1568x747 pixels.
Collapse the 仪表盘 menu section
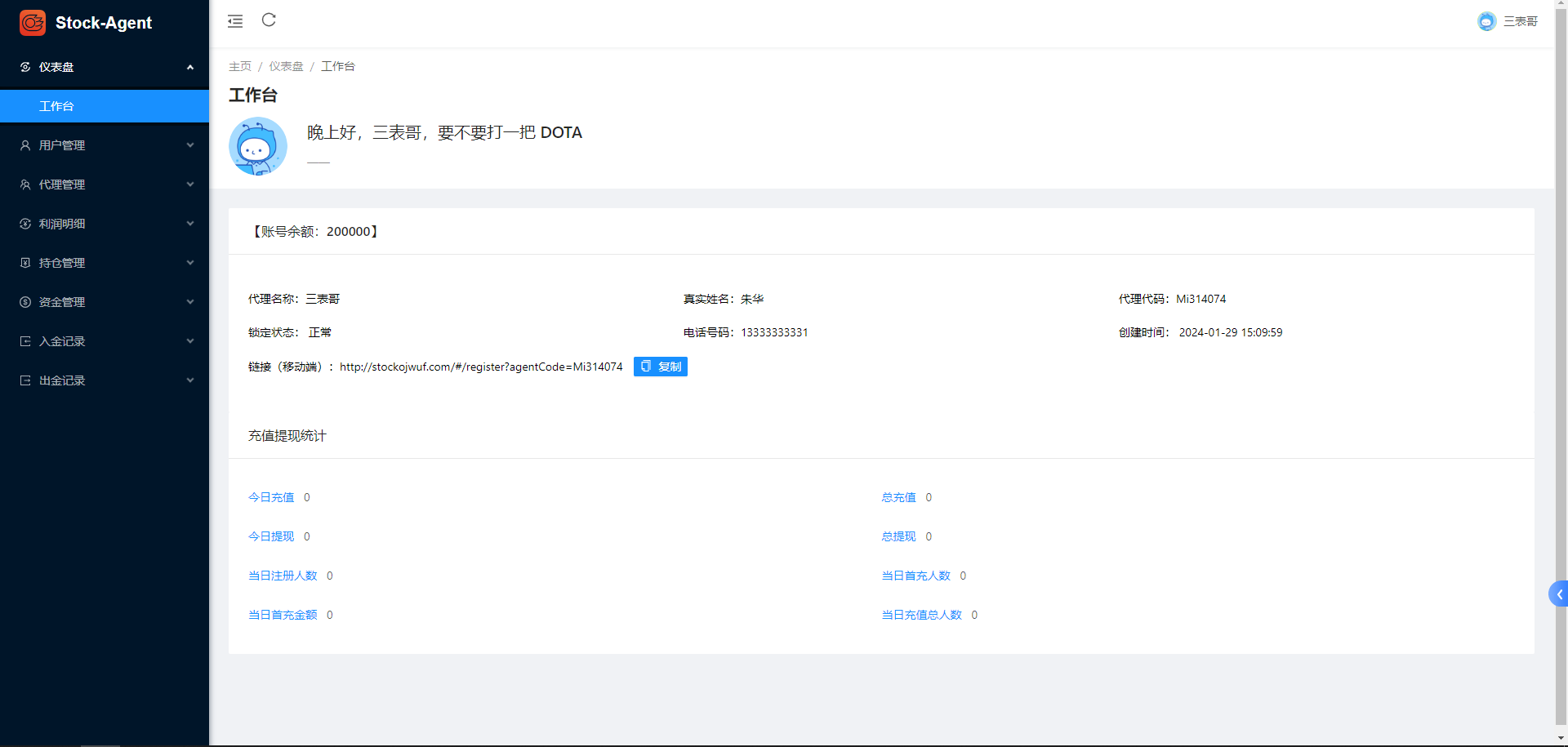[x=189, y=67]
